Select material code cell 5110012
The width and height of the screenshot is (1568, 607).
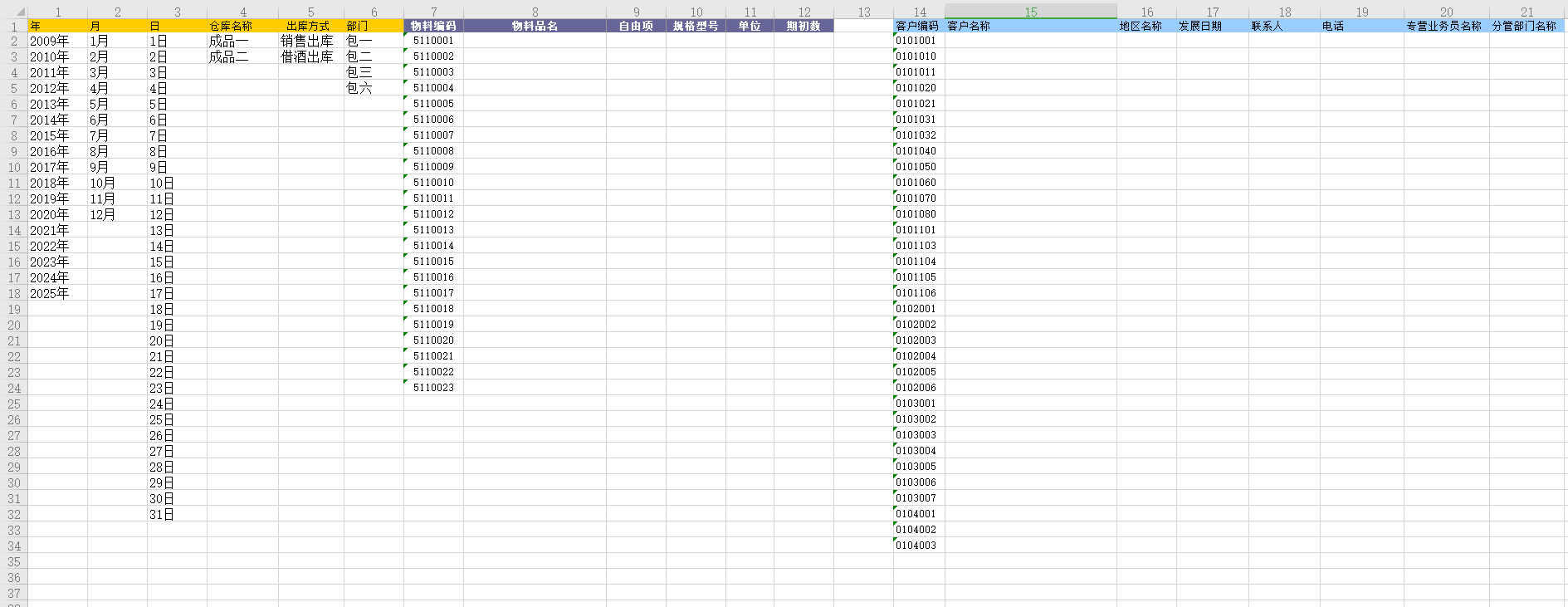click(x=434, y=214)
